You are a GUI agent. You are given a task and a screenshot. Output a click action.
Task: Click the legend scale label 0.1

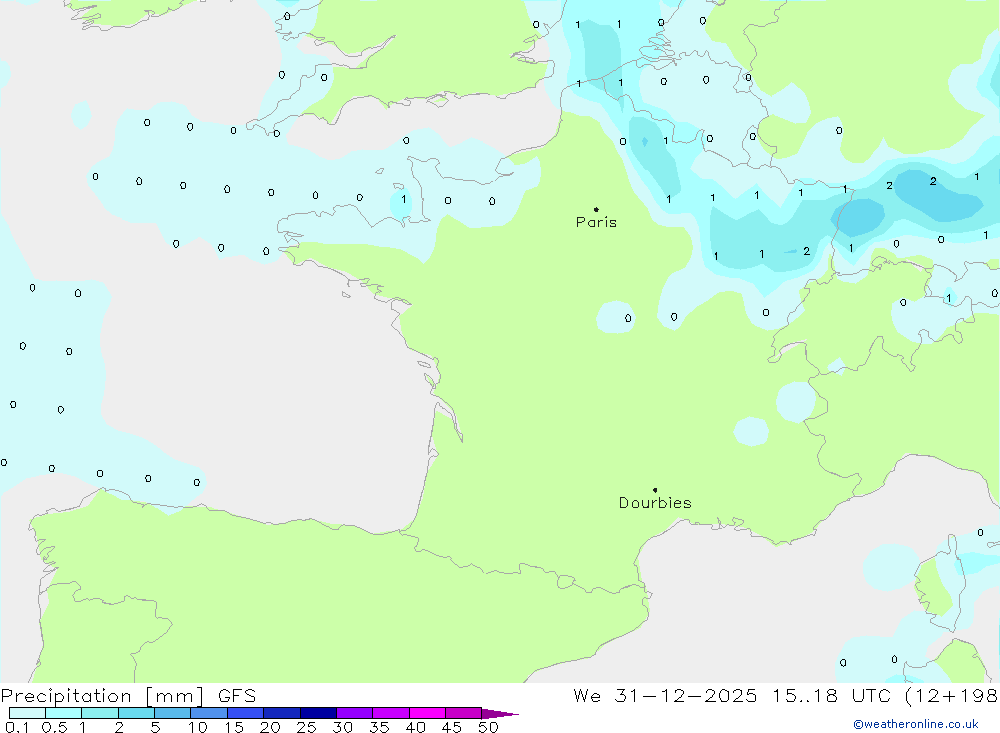pyautogui.click(x=17, y=727)
